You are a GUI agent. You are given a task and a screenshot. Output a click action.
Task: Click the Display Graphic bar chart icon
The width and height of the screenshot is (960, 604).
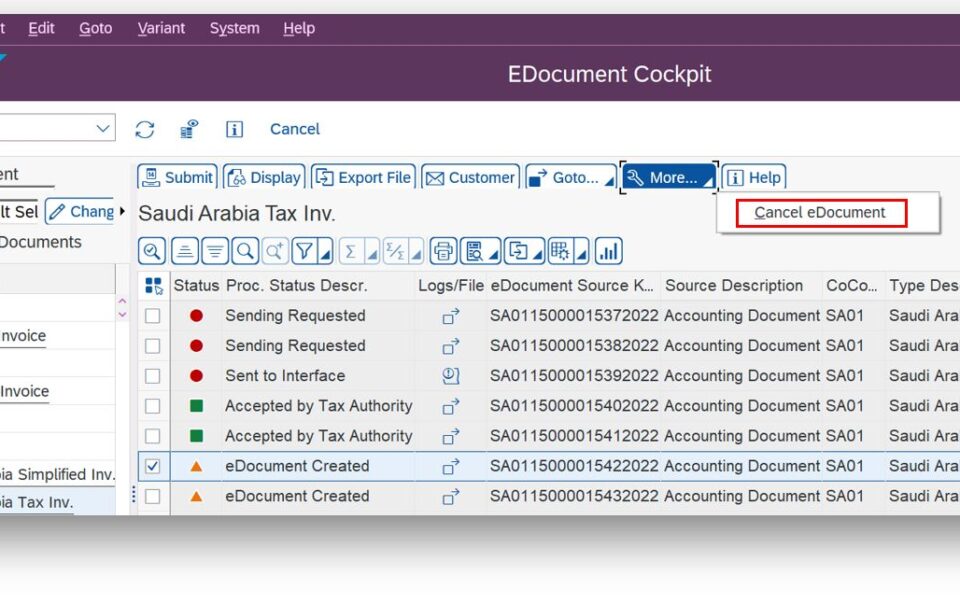pyautogui.click(x=609, y=252)
